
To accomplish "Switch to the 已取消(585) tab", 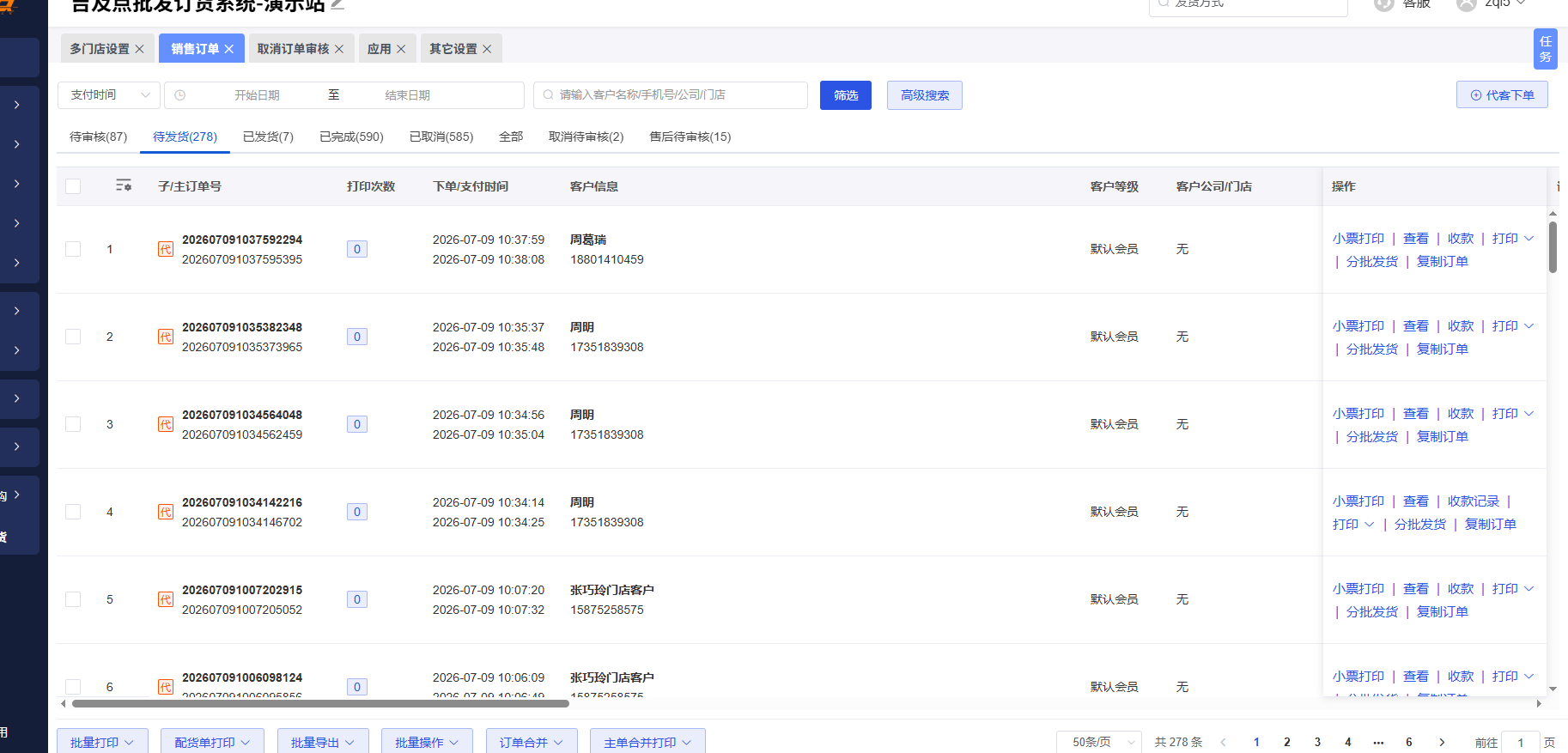I will pyautogui.click(x=441, y=137).
